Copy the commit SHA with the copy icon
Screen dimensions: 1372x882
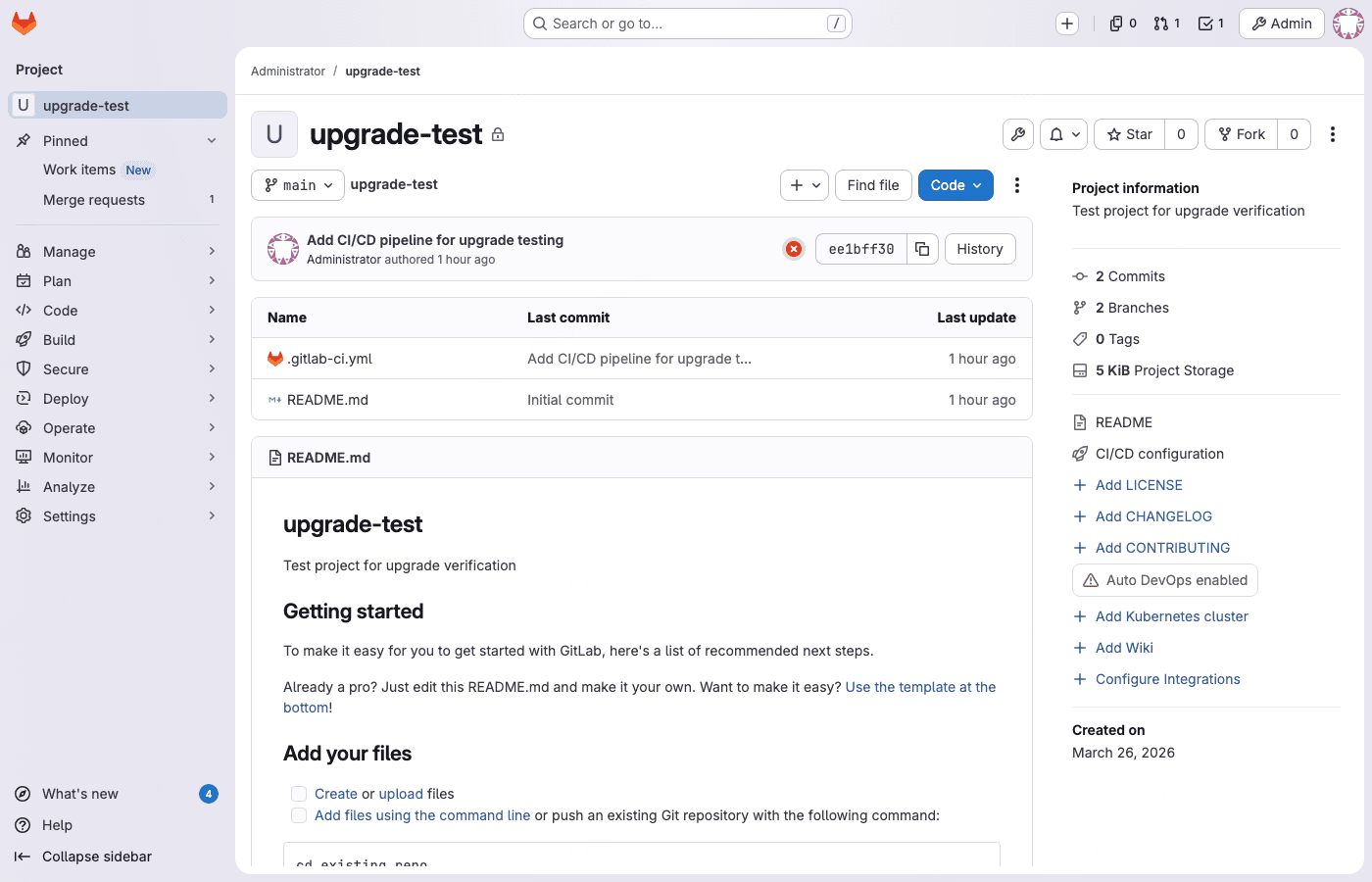pos(921,249)
